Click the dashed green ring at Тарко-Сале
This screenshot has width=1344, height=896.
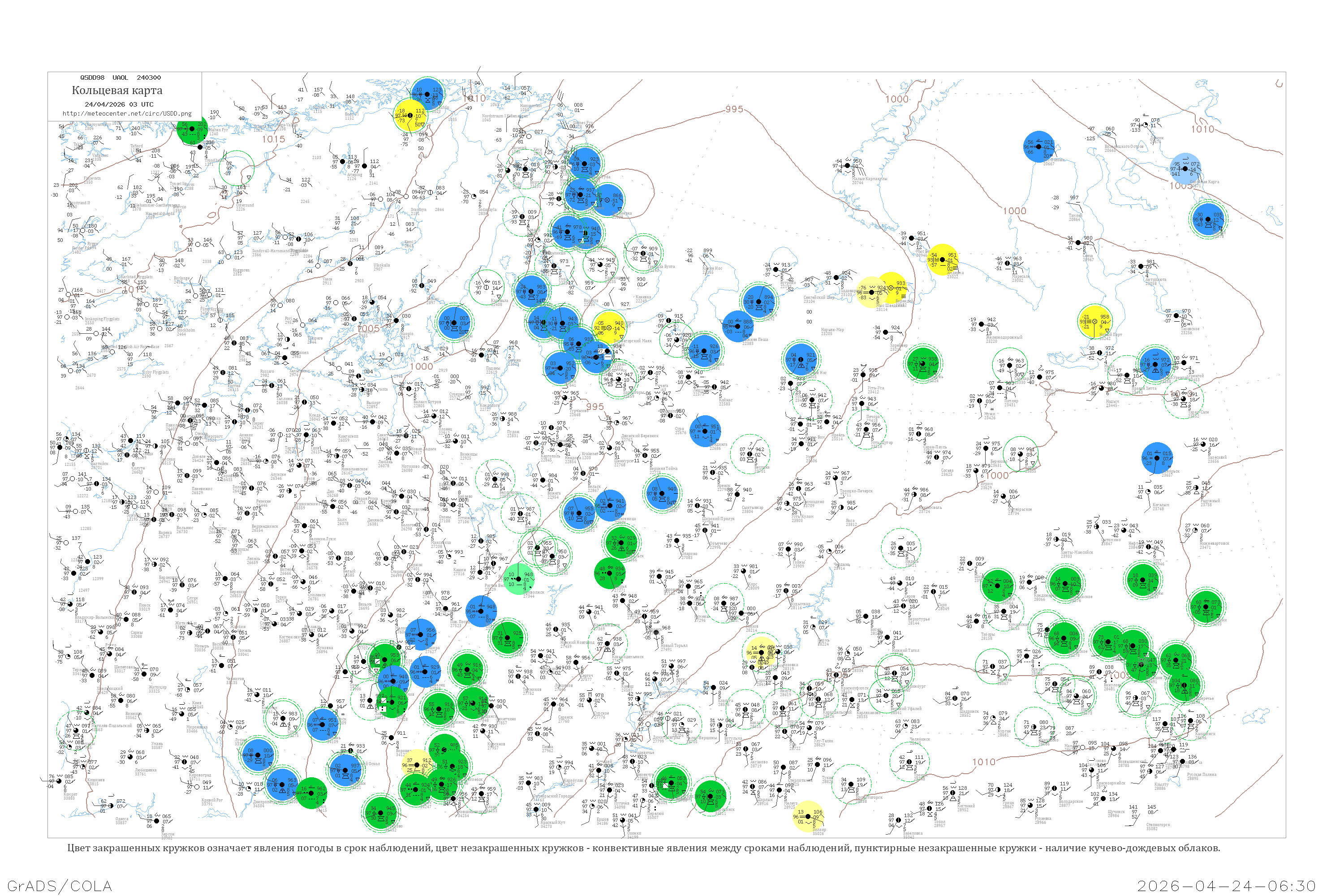(x=1184, y=398)
